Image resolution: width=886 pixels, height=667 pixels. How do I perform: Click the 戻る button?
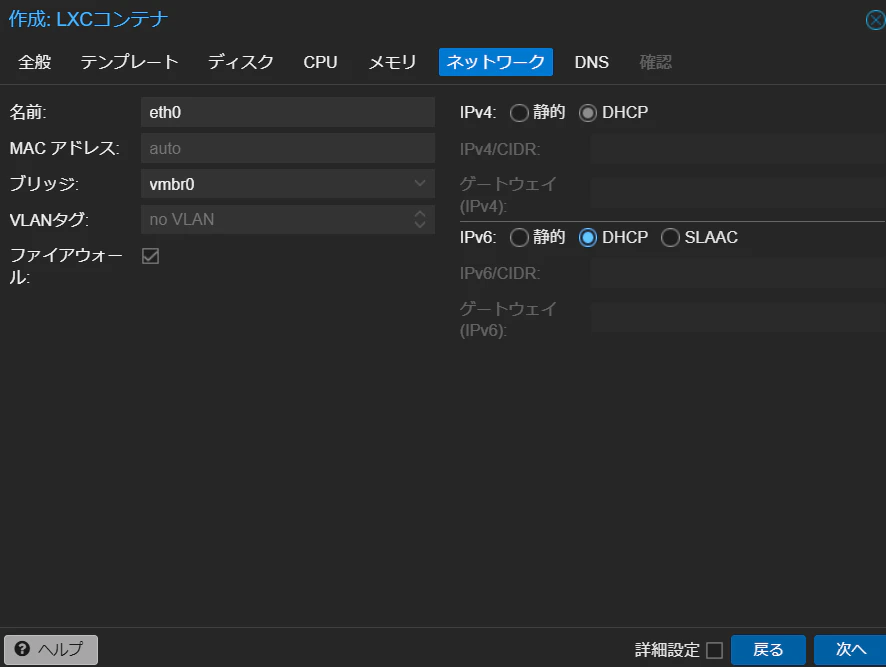[768, 649]
